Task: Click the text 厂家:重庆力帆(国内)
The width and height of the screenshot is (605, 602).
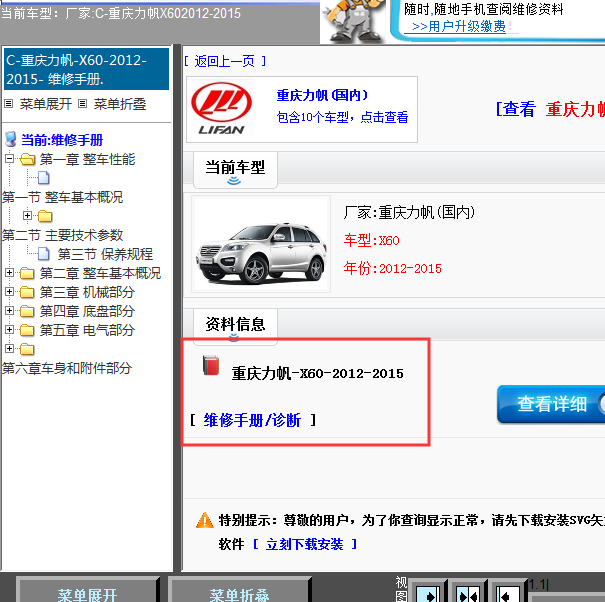Action: pos(409,212)
